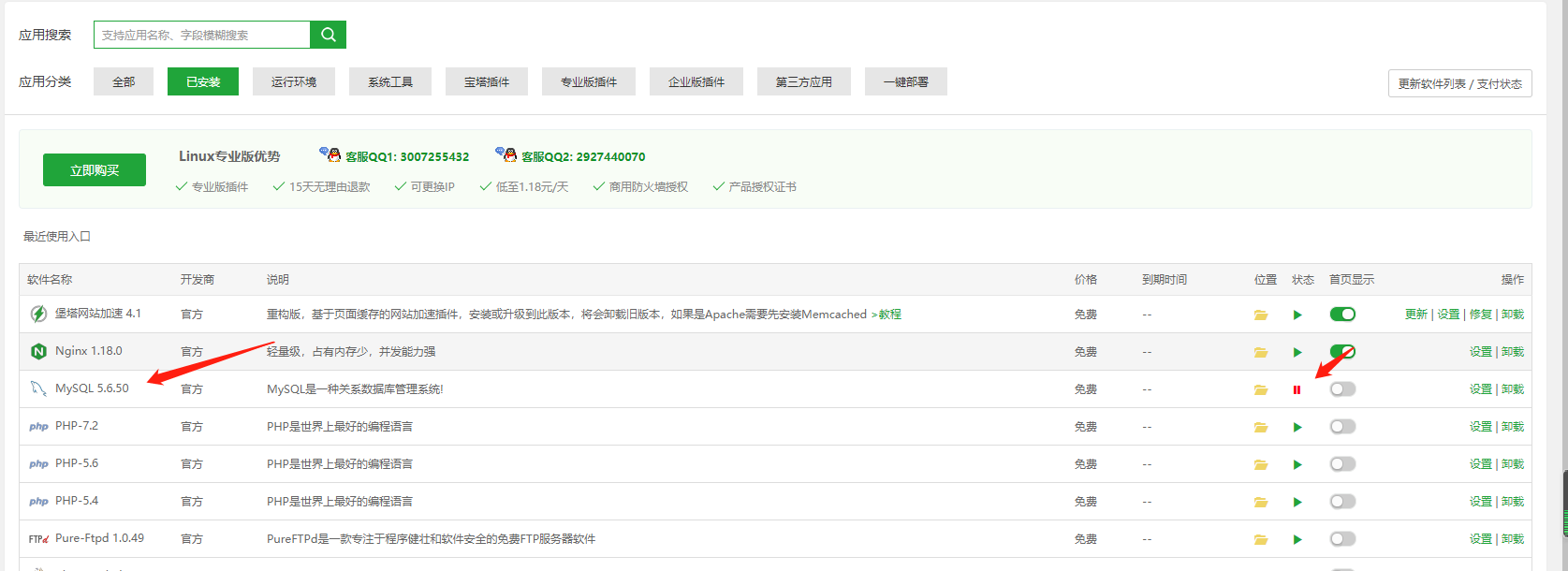Enable homepage display for PHP-5.6
The height and width of the screenshot is (571, 1568).
point(1342,464)
